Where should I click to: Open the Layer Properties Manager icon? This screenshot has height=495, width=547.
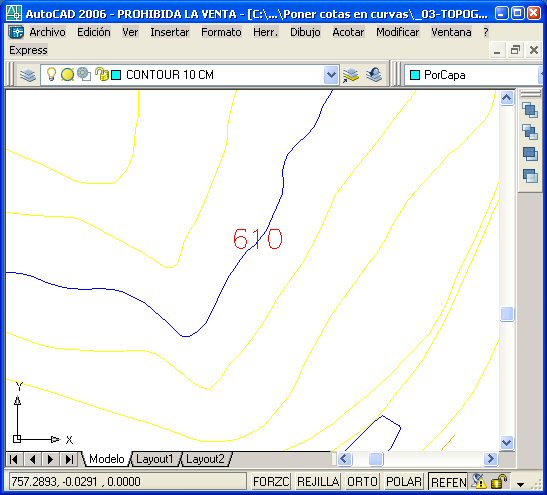pyautogui.click(x=28, y=75)
